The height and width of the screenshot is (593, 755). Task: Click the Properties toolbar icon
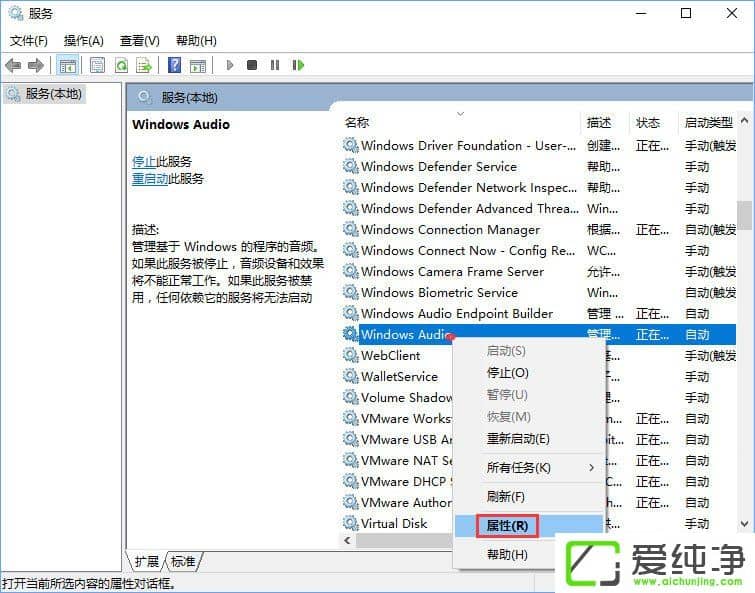(x=97, y=65)
